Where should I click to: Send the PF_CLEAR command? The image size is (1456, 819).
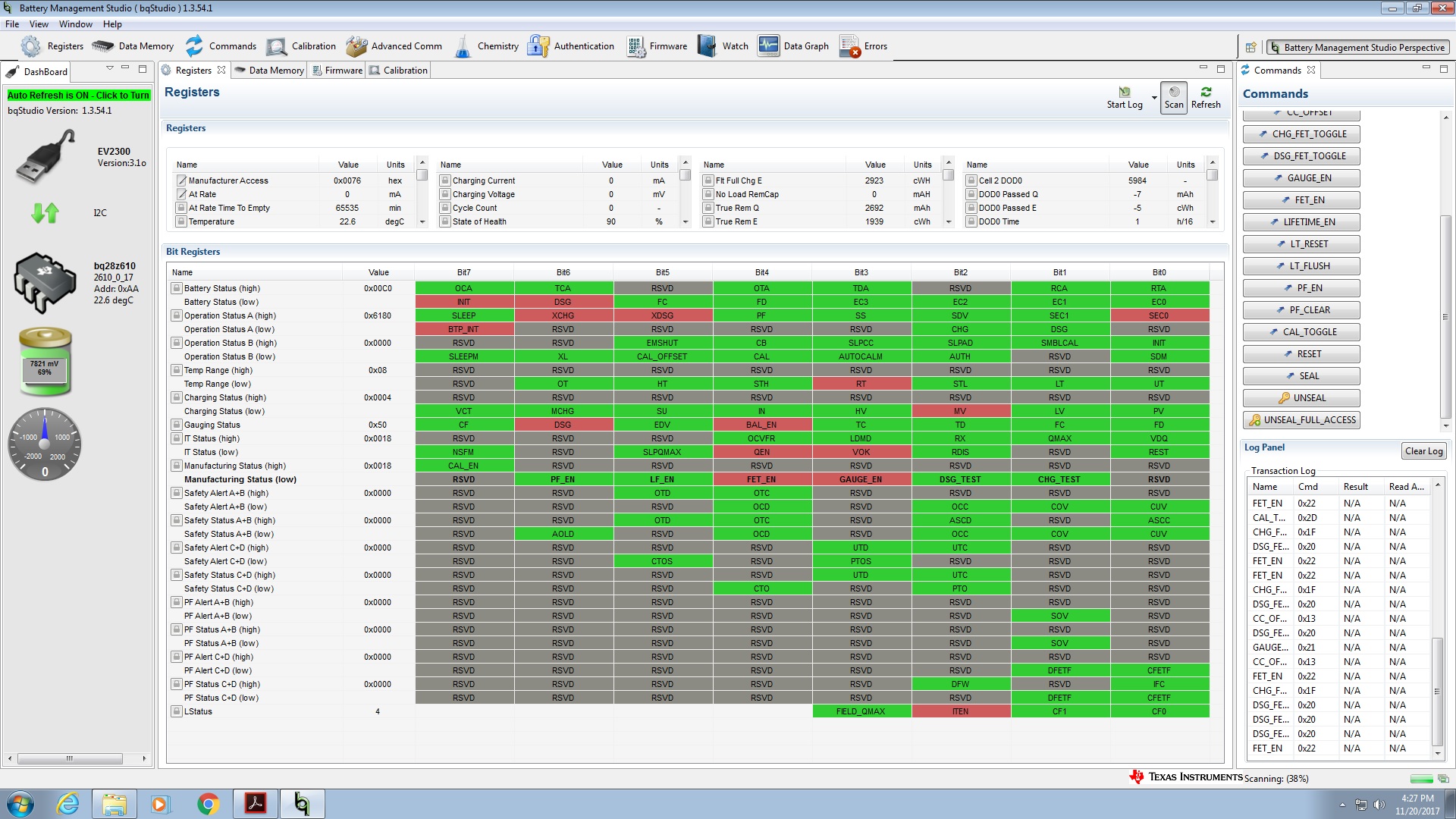coord(1301,310)
